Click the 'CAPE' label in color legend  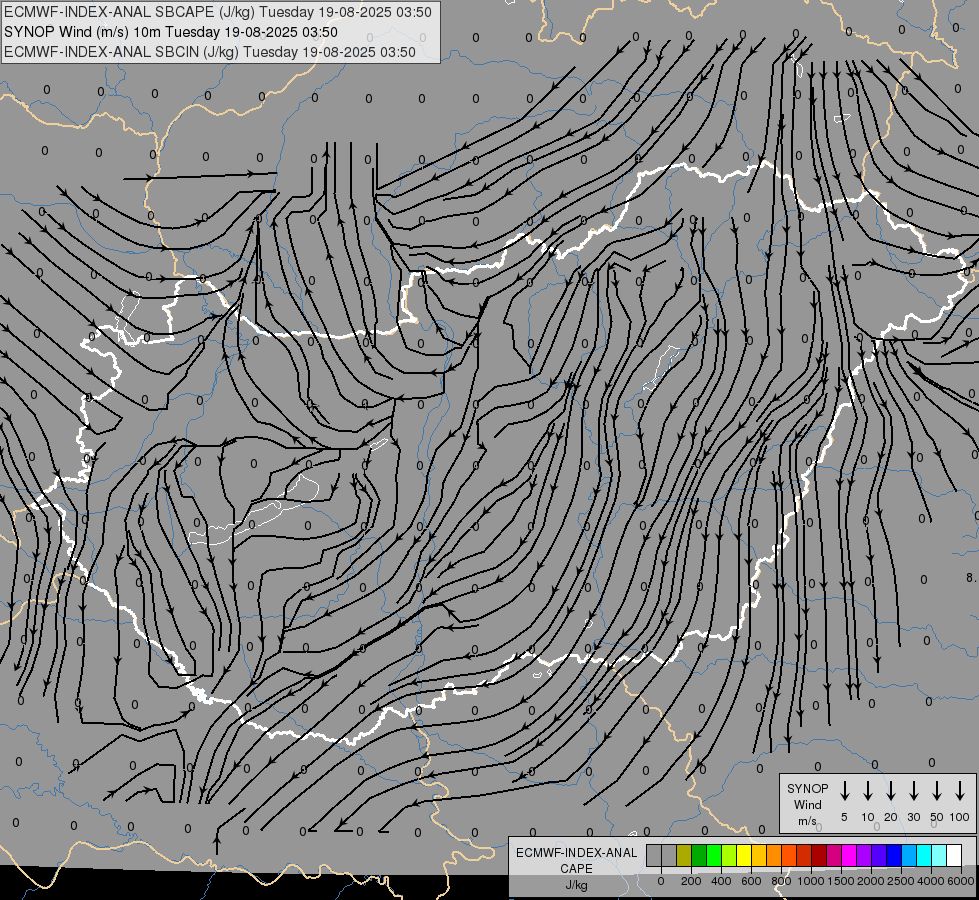click(x=576, y=869)
